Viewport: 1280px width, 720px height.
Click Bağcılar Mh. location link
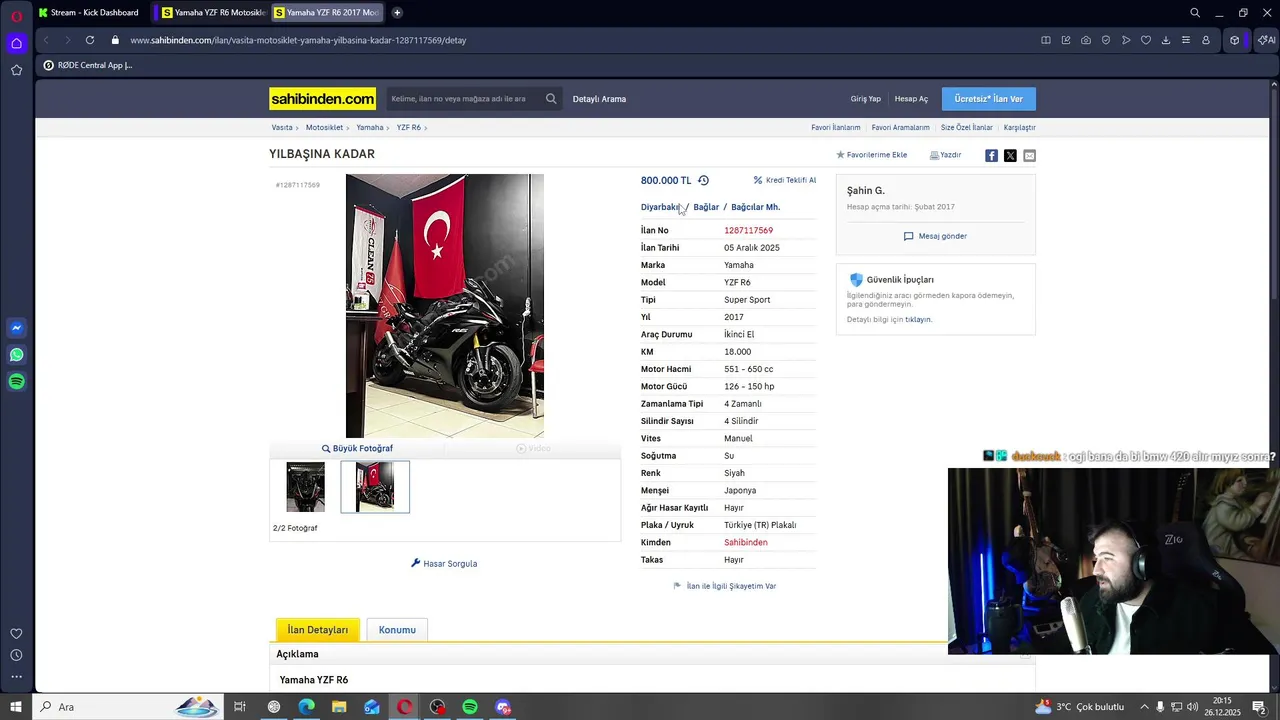756,207
